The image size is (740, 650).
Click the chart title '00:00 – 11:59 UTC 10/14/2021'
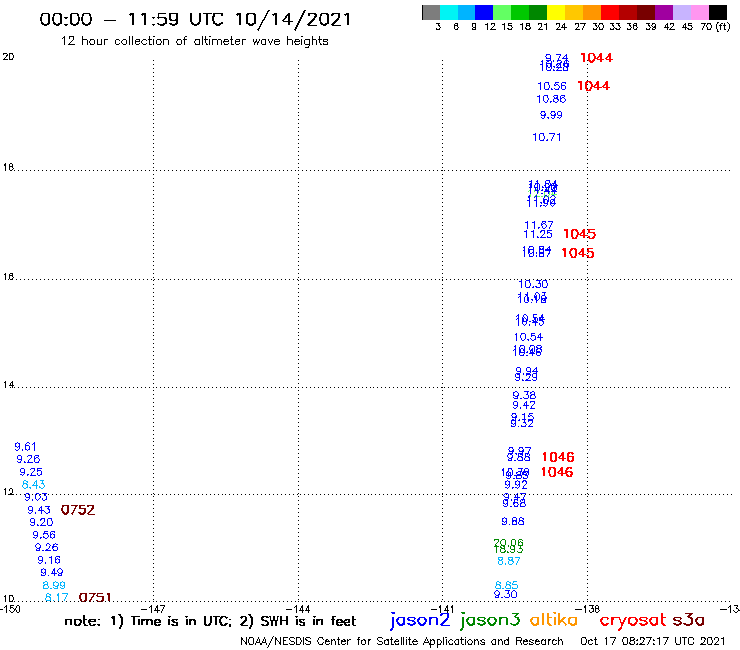pos(195,19)
